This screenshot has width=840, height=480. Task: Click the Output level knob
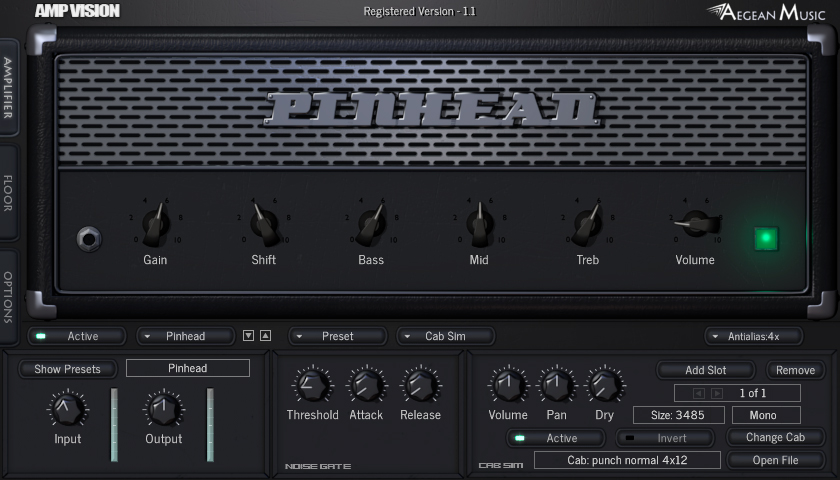click(163, 409)
